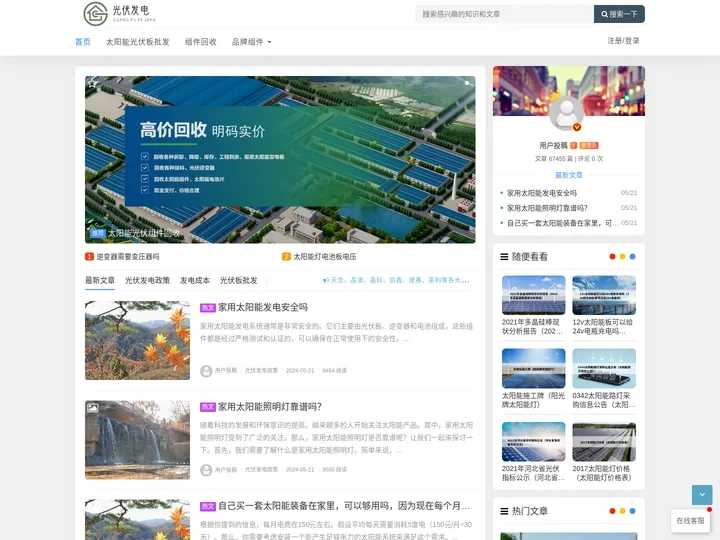This screenshot has height=540, width=720.
Task: Open the 在线客服 chat widget
Action: (690, 521)
